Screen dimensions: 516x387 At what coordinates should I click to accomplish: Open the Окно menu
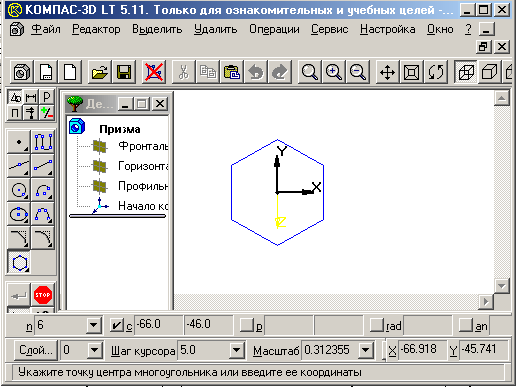click(x=440, y=29)
